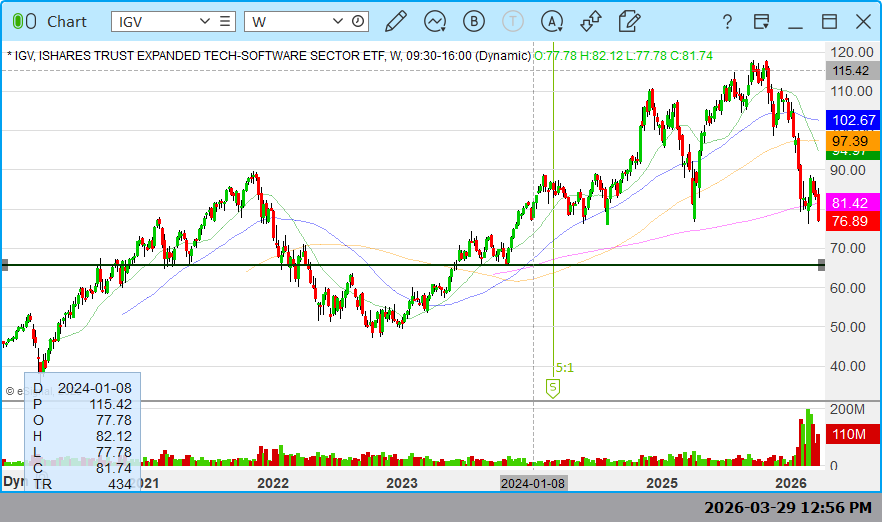Click the green O H L C values text

623,56
